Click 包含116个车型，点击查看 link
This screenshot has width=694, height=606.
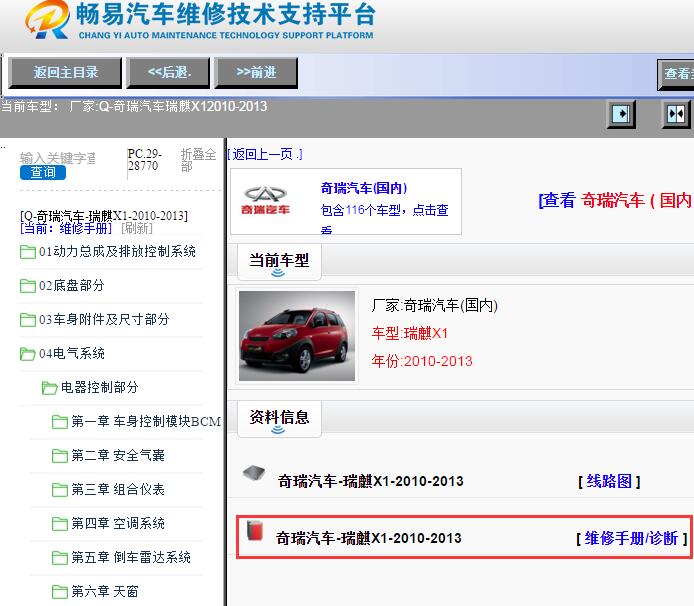pos(385,217)
